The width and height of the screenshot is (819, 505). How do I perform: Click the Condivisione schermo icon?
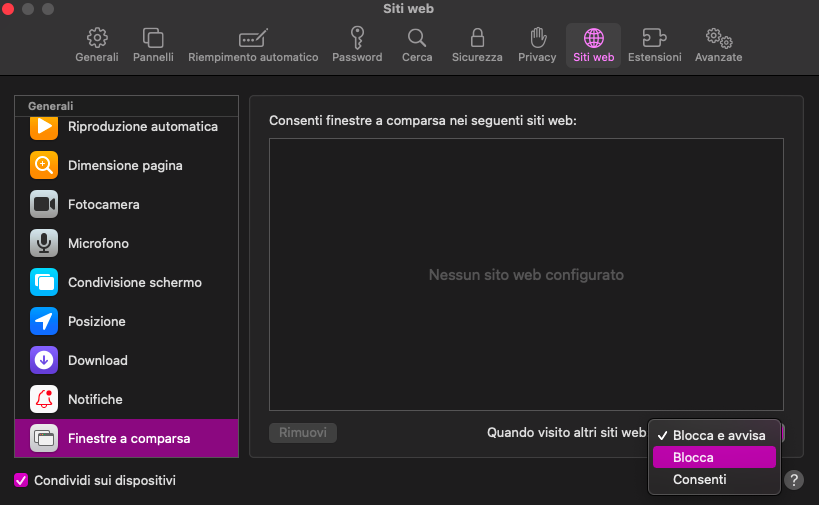click(x=44, y=282)
